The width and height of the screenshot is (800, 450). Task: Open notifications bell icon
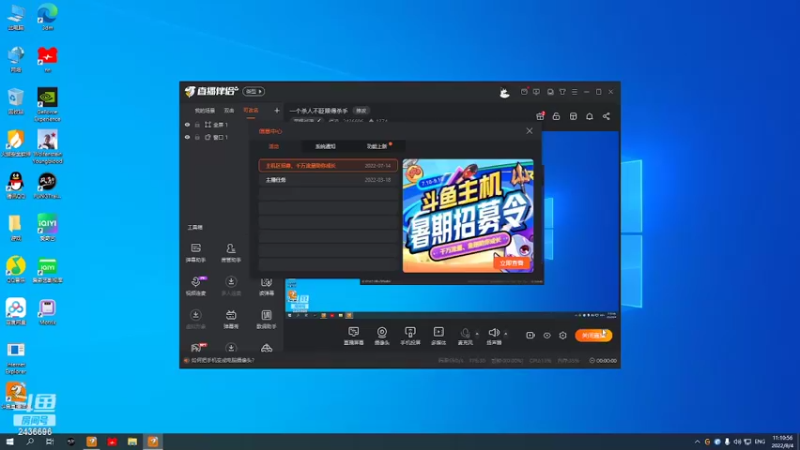(x=589, y=116)
